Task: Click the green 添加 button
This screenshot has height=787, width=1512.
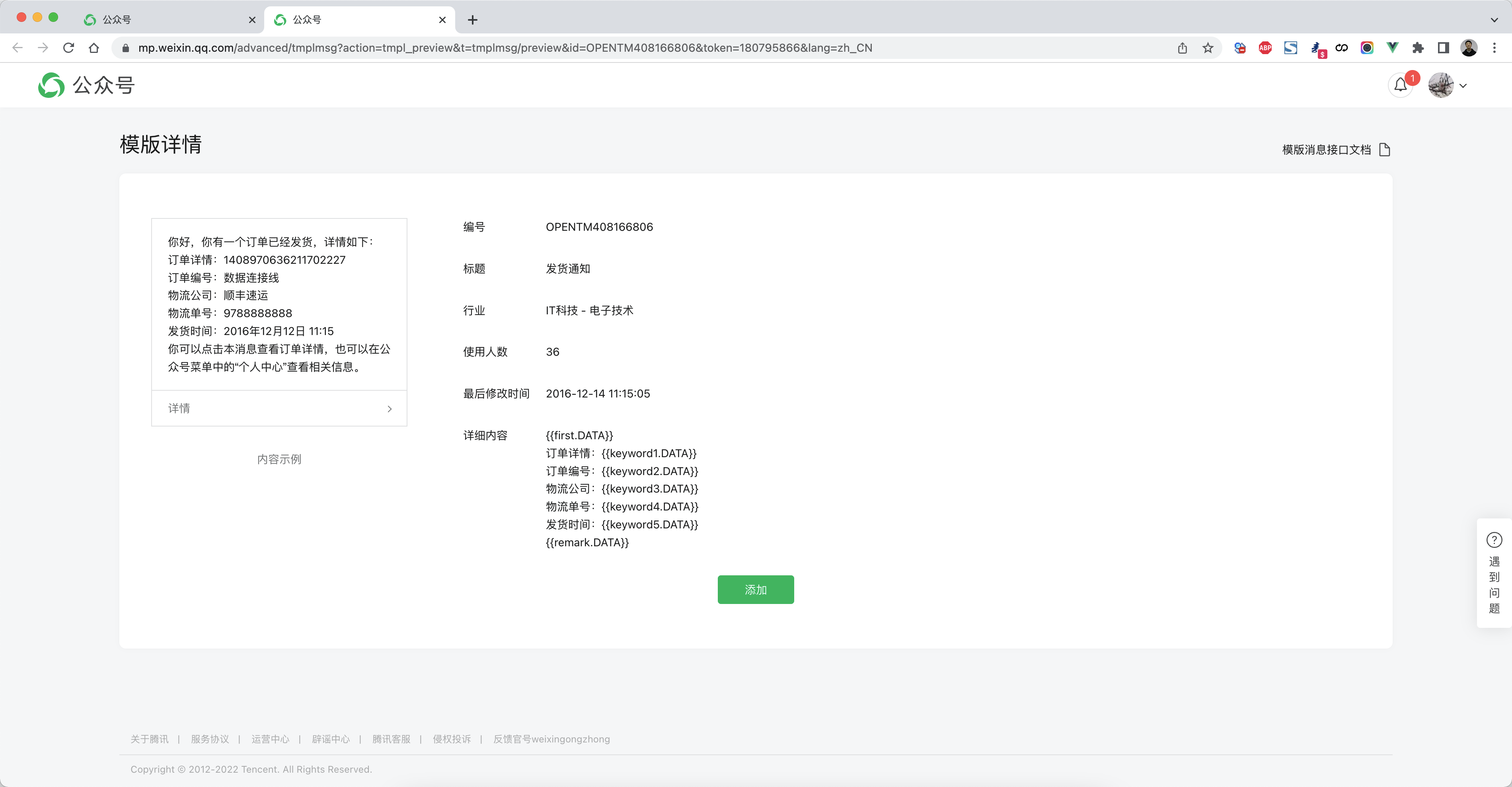Action: coord(756,589)
